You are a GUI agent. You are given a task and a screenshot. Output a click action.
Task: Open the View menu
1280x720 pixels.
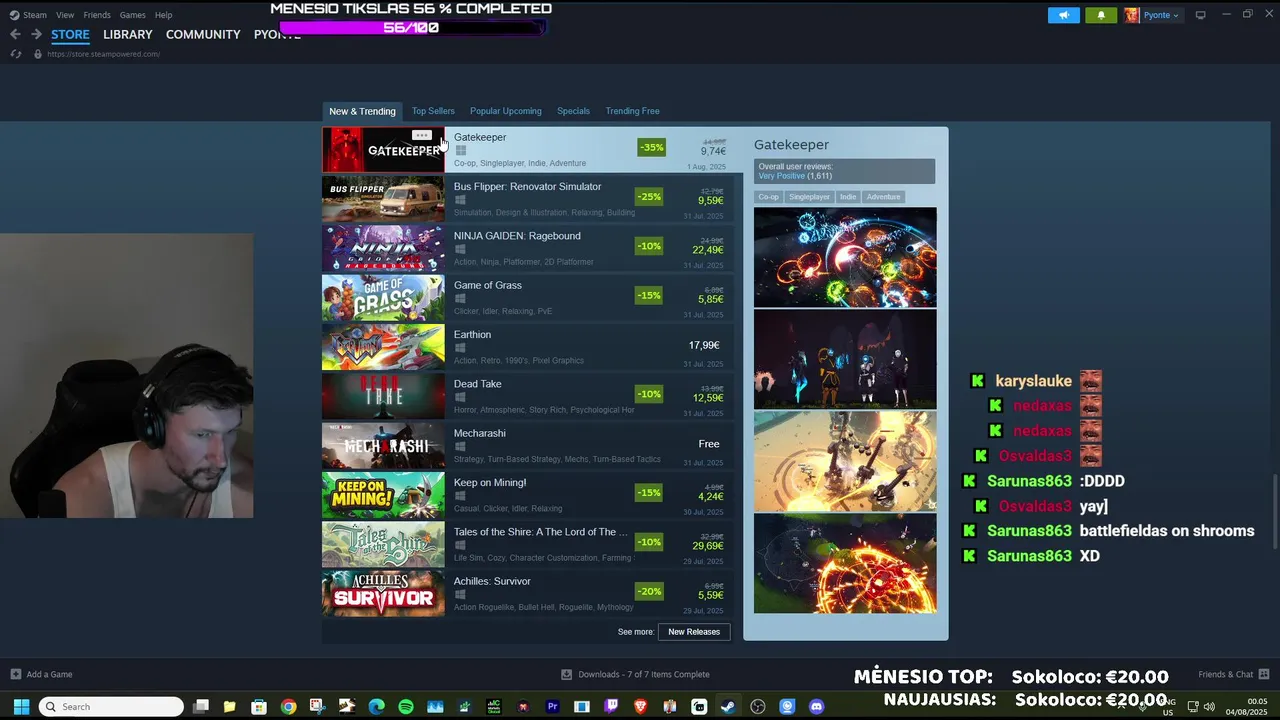[x=65, y=15]
